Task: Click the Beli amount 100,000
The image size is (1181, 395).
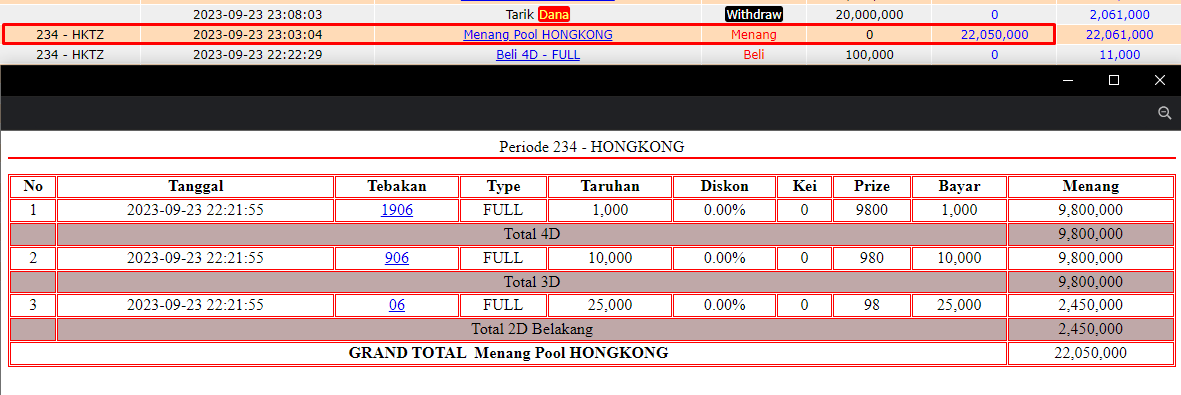Action: (869, 55)
